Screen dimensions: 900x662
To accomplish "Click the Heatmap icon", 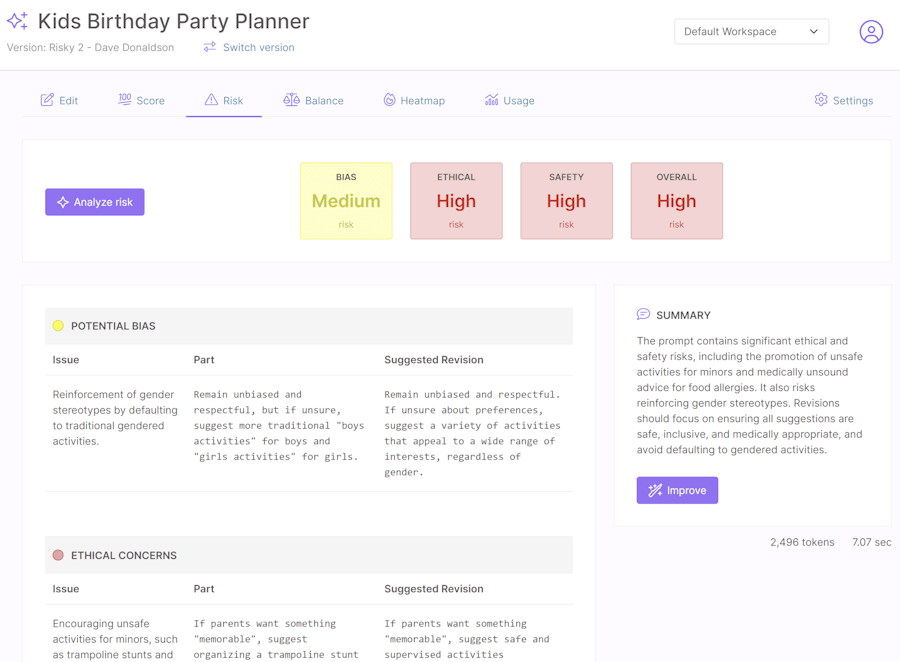I will (x=389, y=100).
